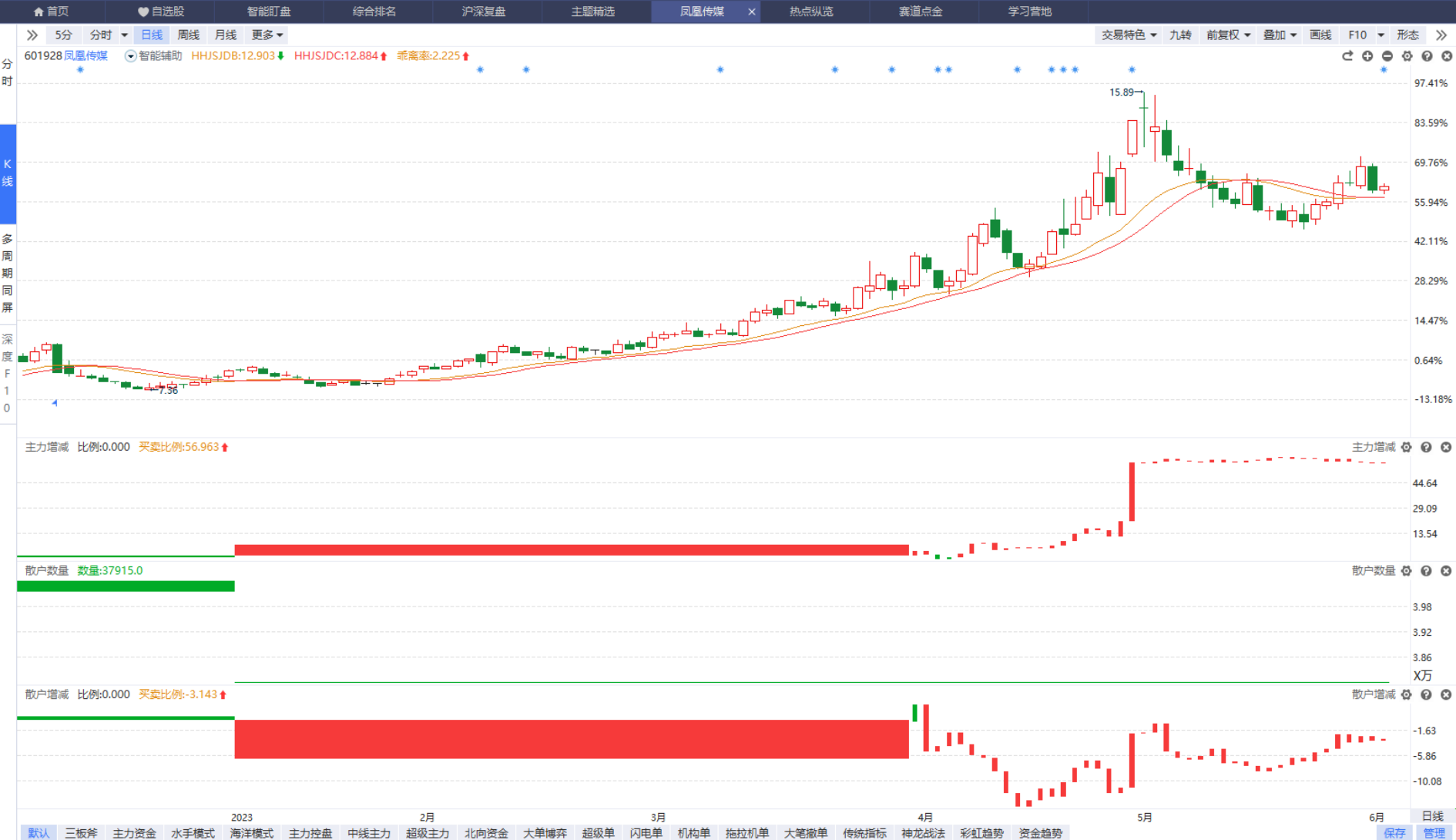Open the 叠加 overlay dropdown

[1280, 35]
